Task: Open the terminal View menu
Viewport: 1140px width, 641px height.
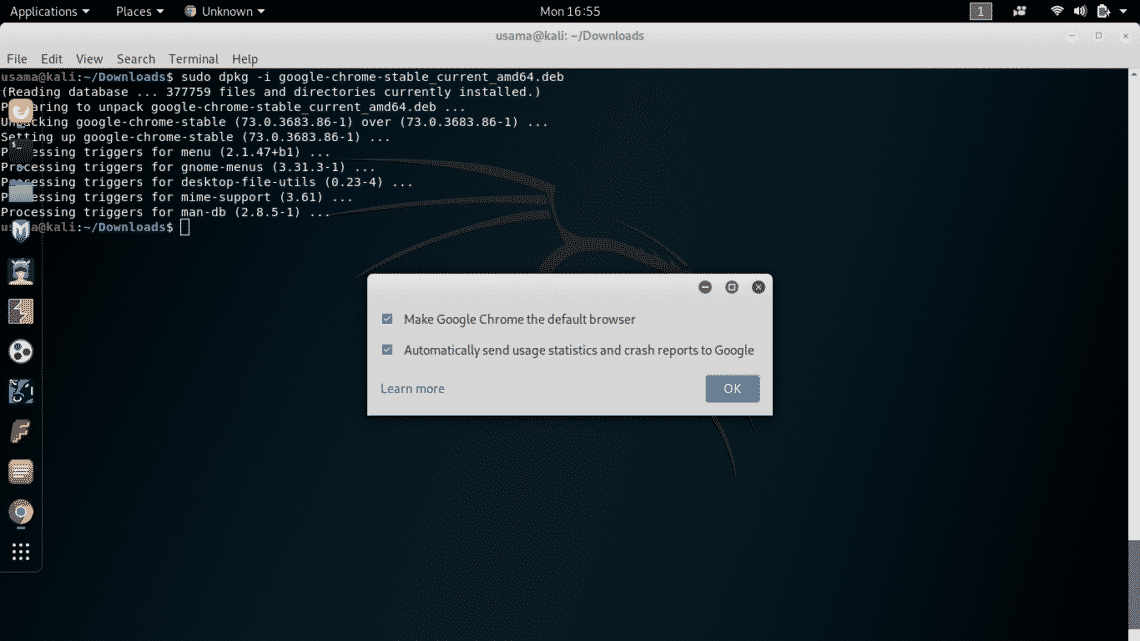Action: tap(89, 59)
